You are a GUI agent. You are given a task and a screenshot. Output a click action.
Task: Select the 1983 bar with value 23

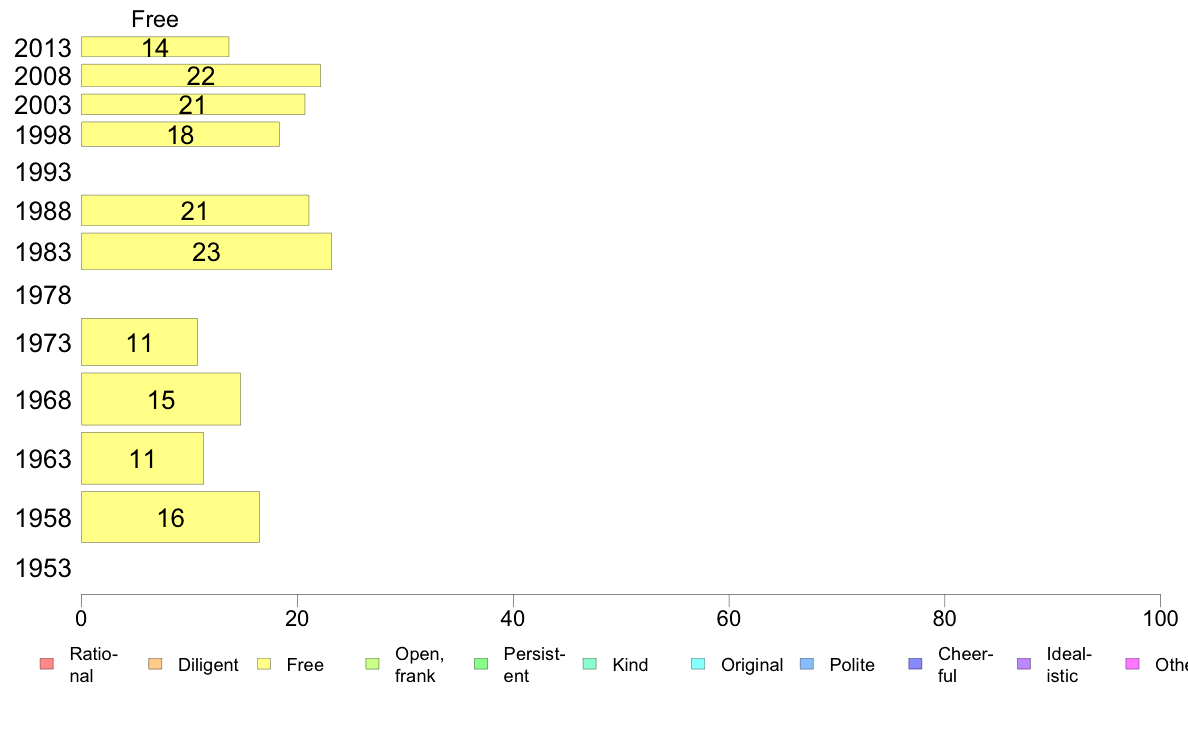pos(206,252)
